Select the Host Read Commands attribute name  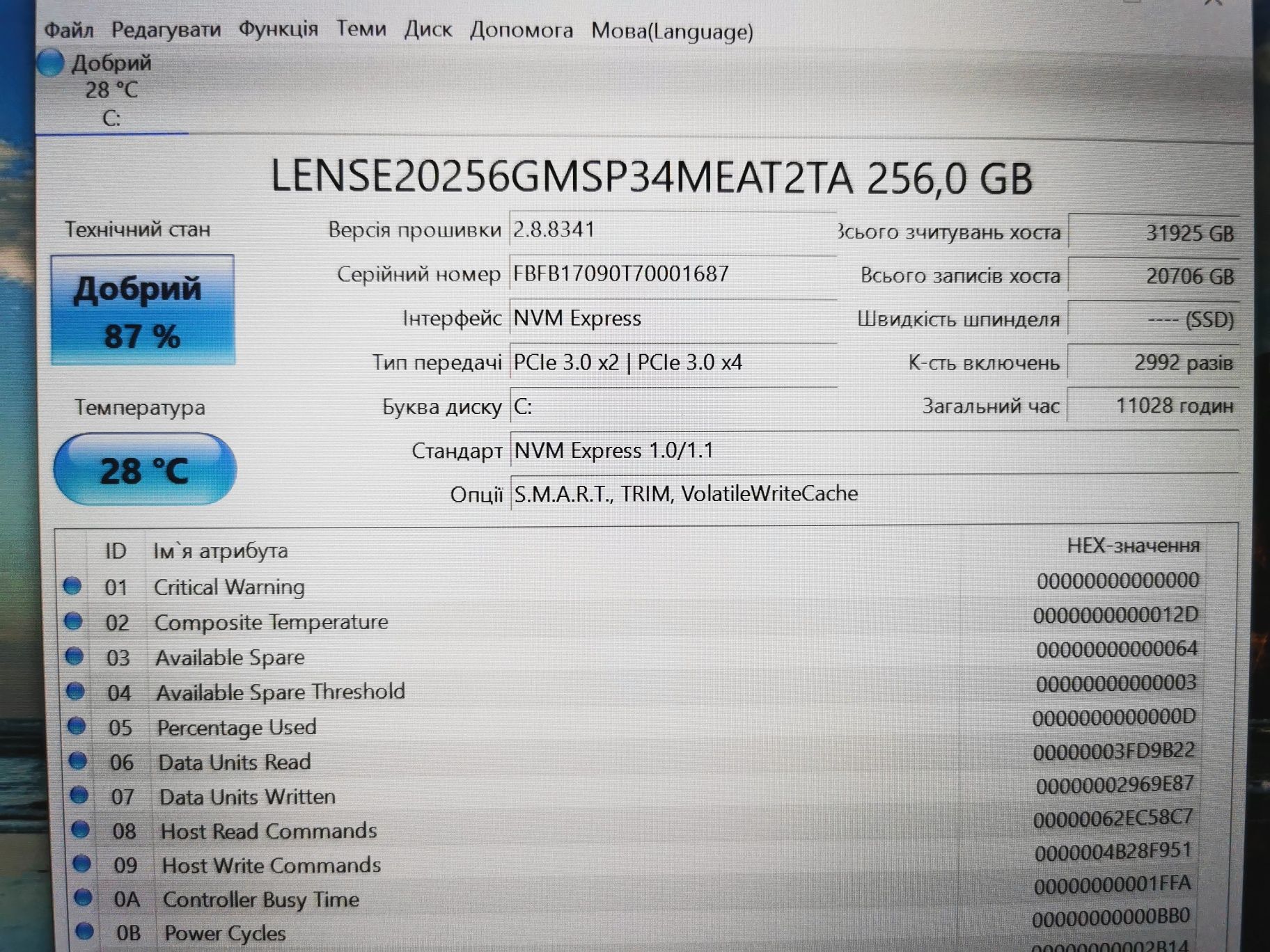(269, 831)
